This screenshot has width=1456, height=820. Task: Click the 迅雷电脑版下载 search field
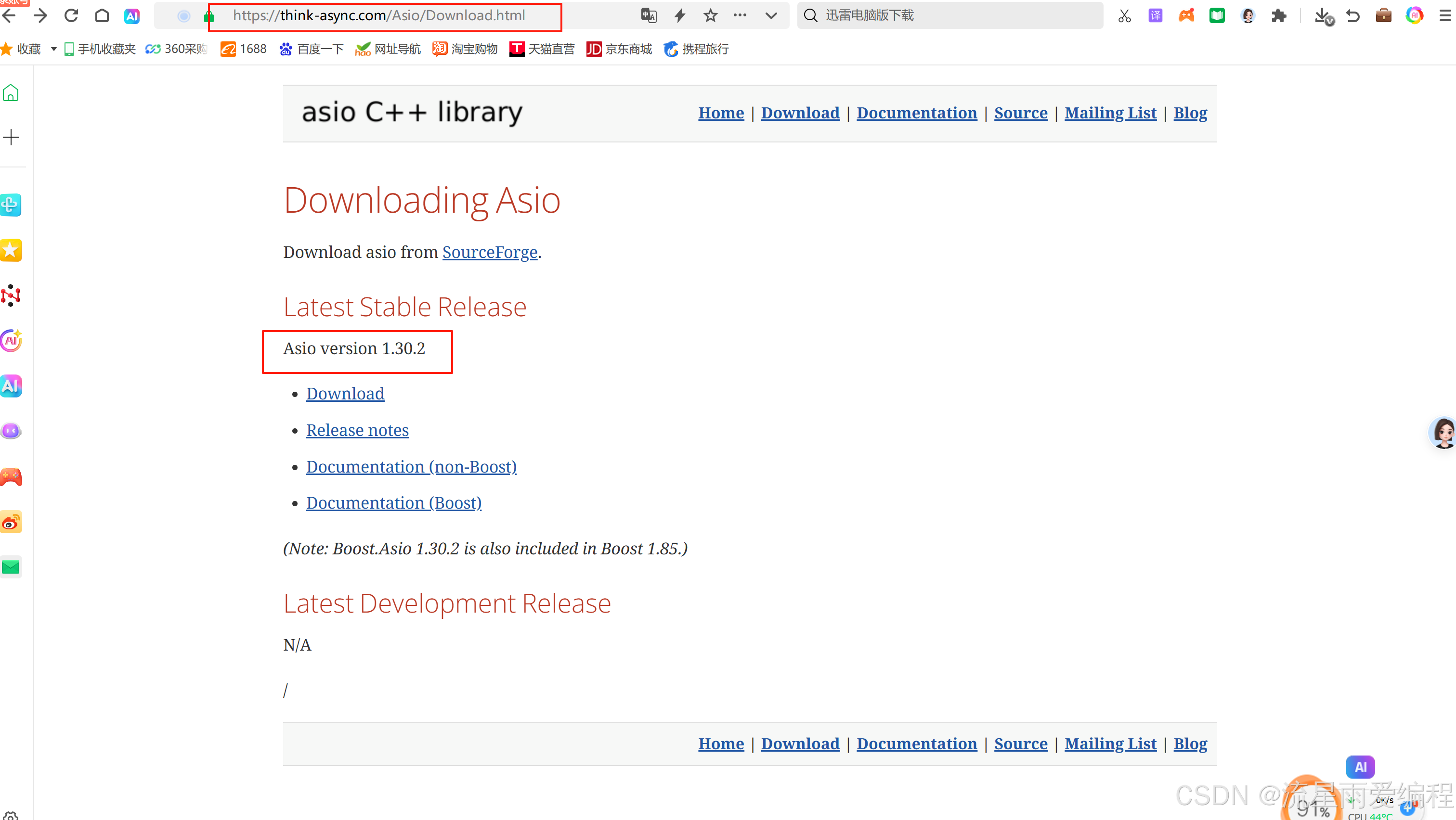pos(955,15)
